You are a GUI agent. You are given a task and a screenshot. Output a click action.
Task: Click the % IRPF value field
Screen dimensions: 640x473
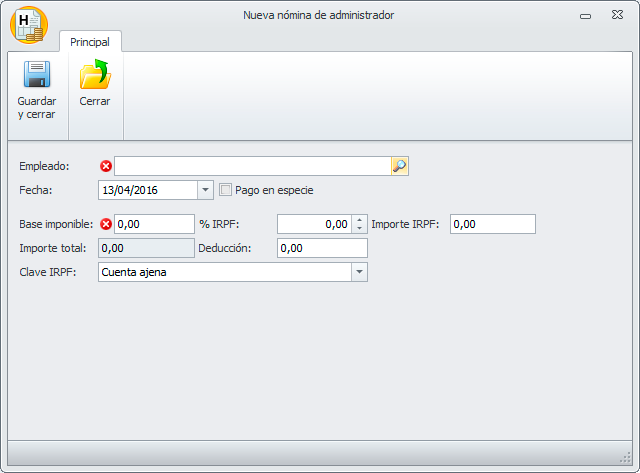[x=314, y=224]
